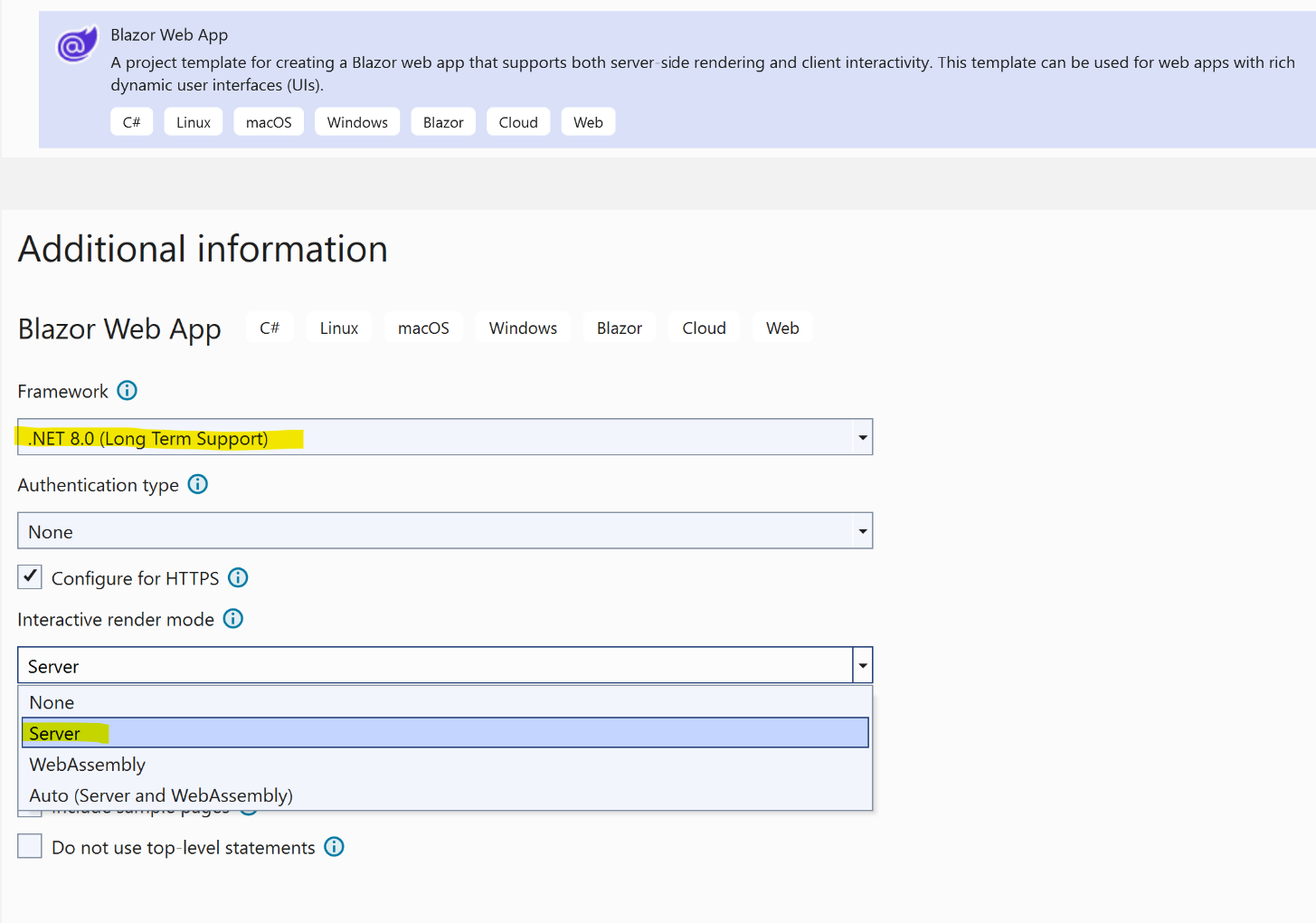Show info for Configure for HTTPS
Image resolution: width=1316 pixels, height=923 pixels.
(x=238, y=577)
